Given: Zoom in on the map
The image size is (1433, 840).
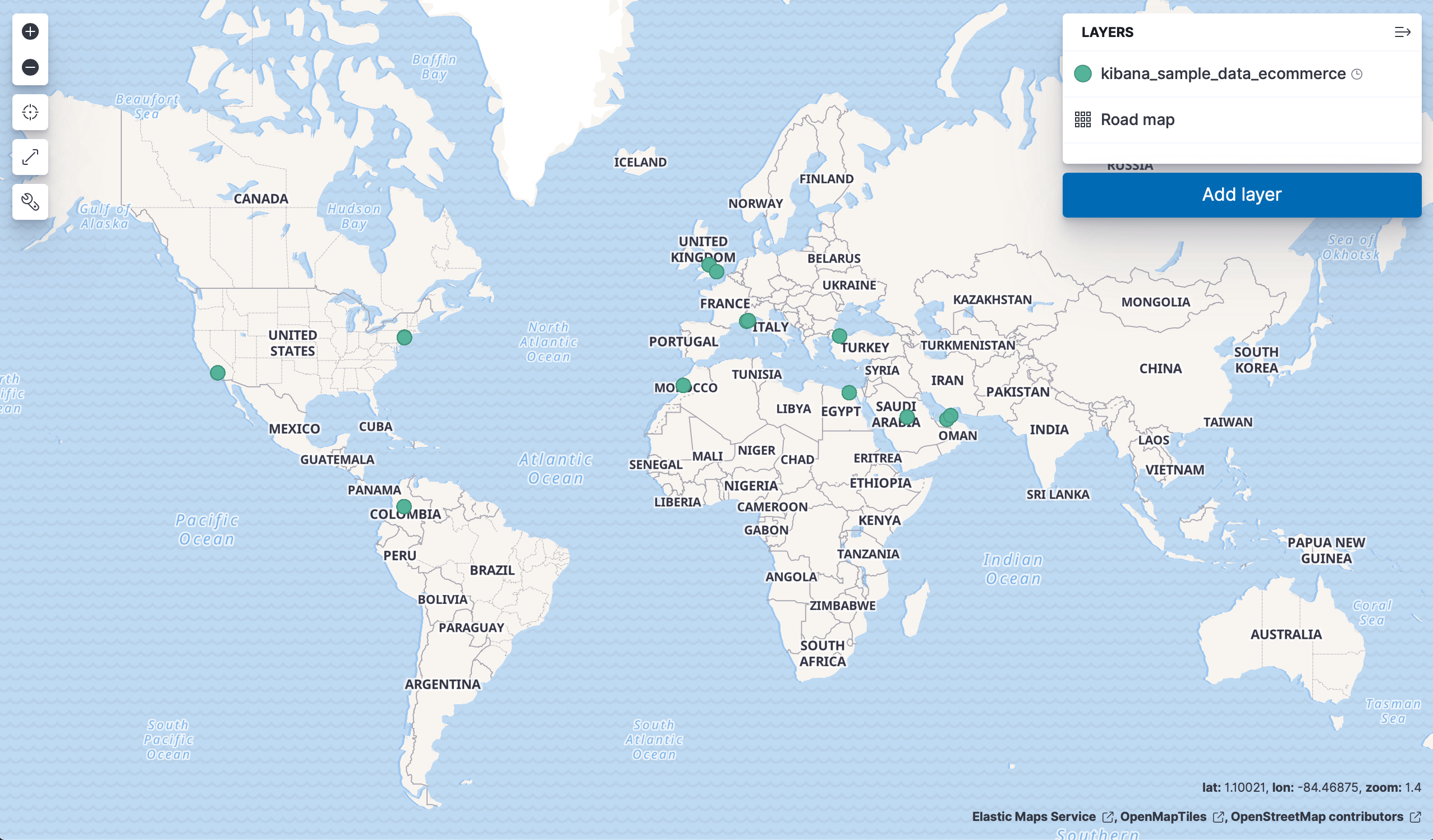Looking at the screenshot, I should click(x=30, y=31).
